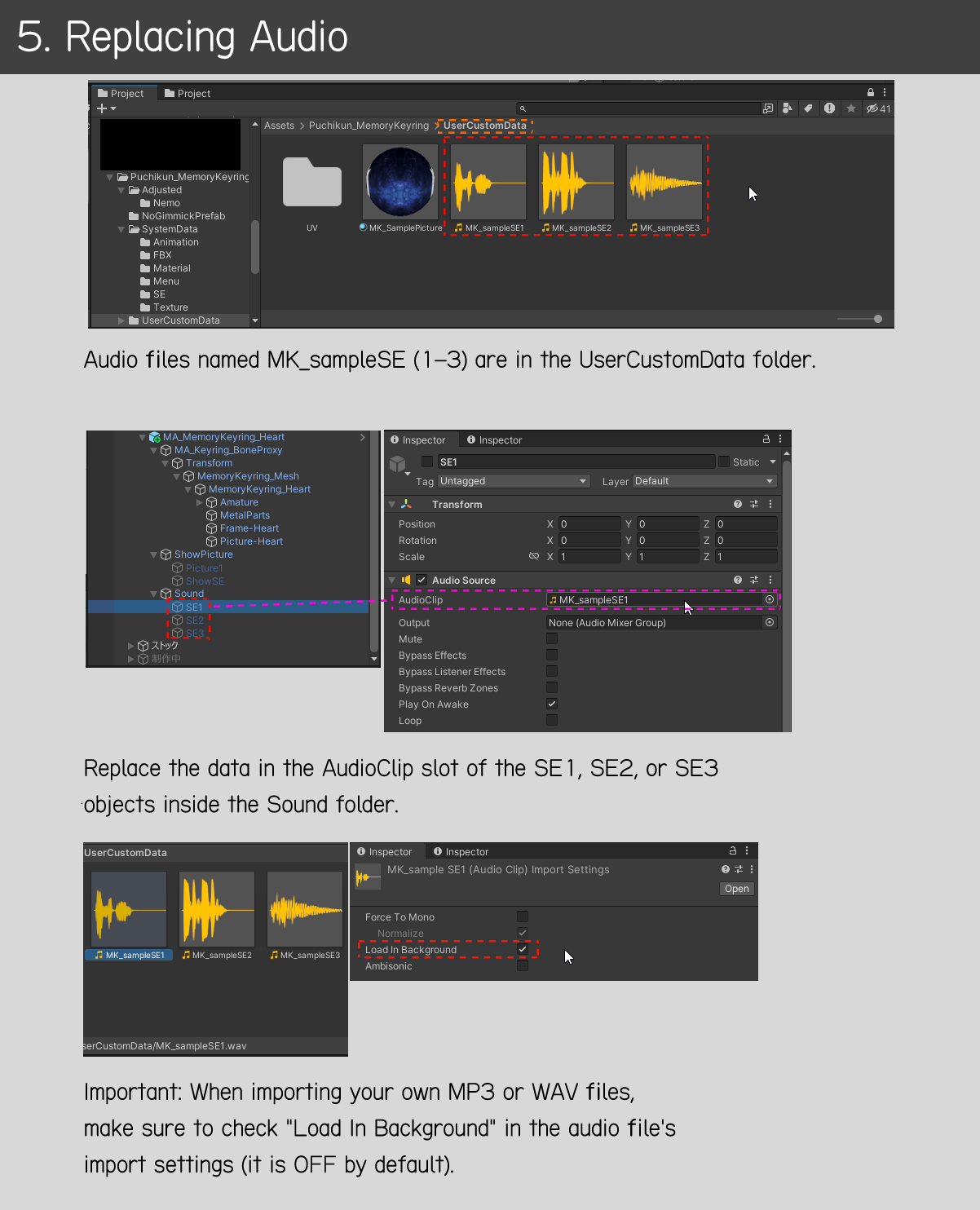Toggle hidden packages eye icon showing 41

point(878,108)
